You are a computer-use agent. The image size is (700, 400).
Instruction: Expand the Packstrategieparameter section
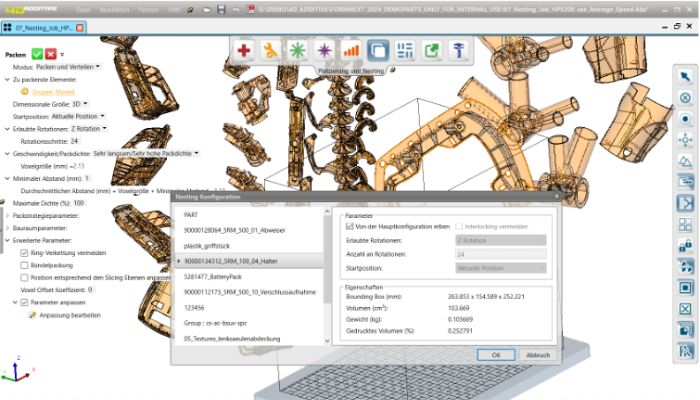click(x=9, y=215)
